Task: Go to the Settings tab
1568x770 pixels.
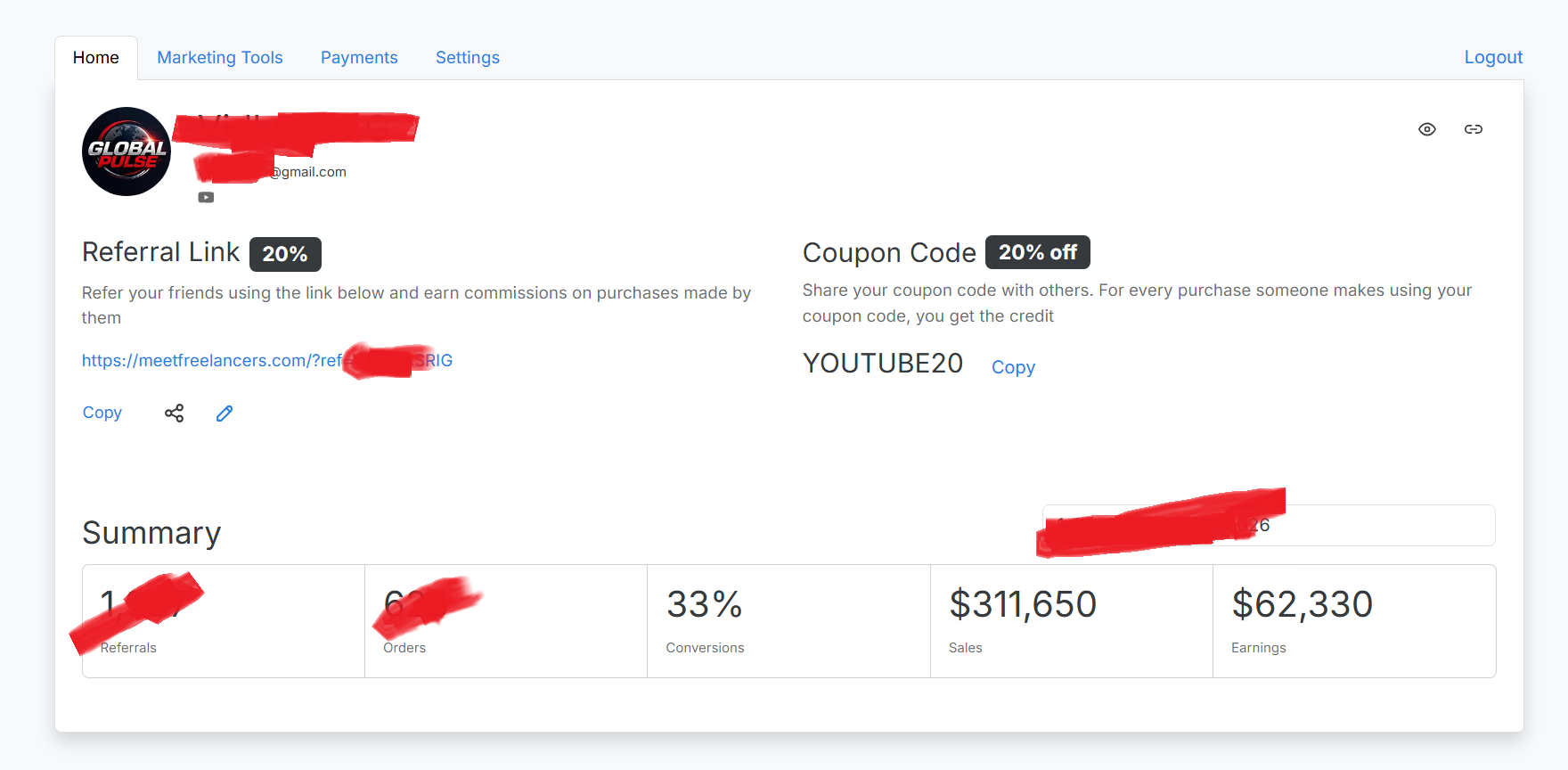Action: [x=468, y=57]
